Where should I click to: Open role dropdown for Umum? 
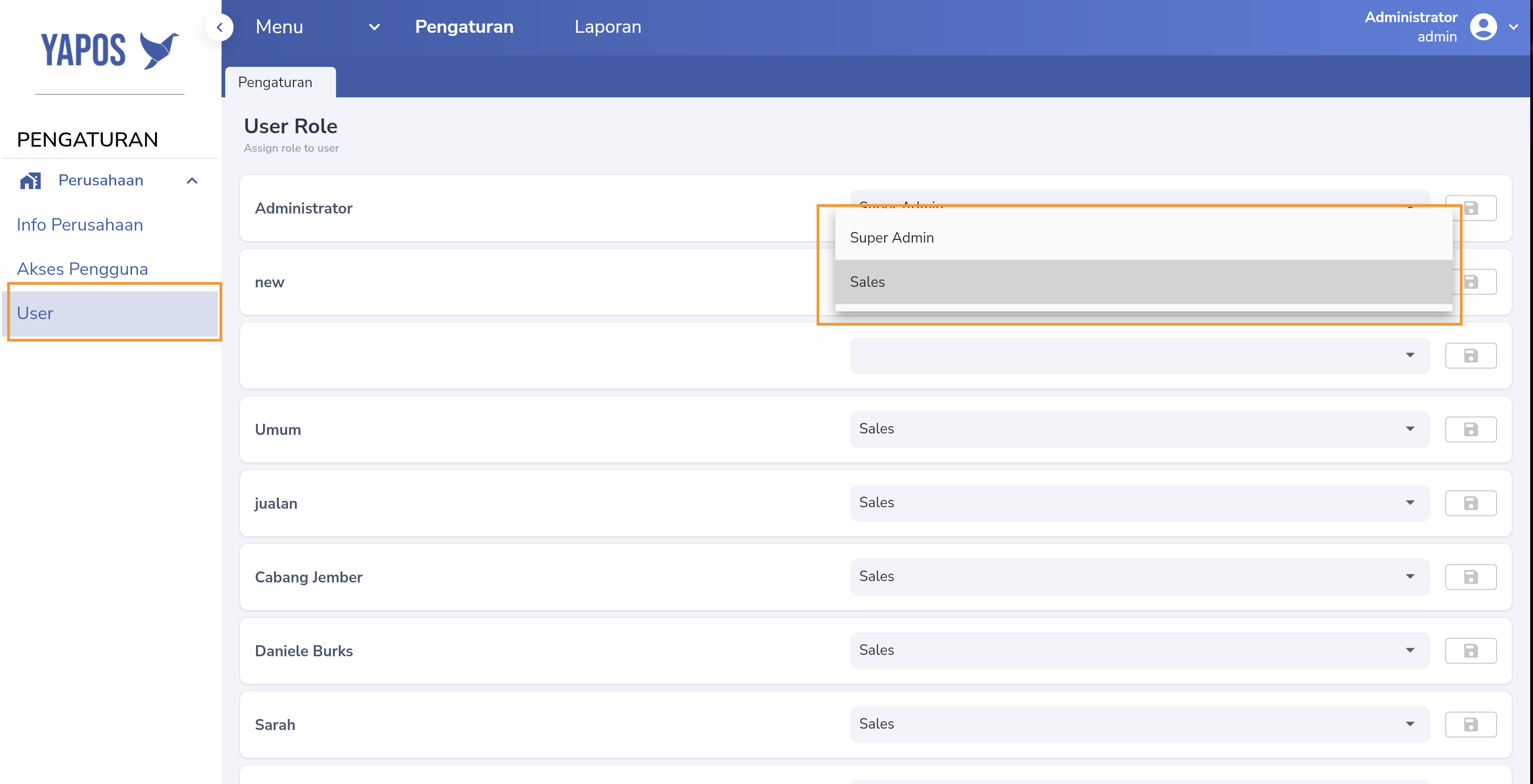[x=1139, y=429]
